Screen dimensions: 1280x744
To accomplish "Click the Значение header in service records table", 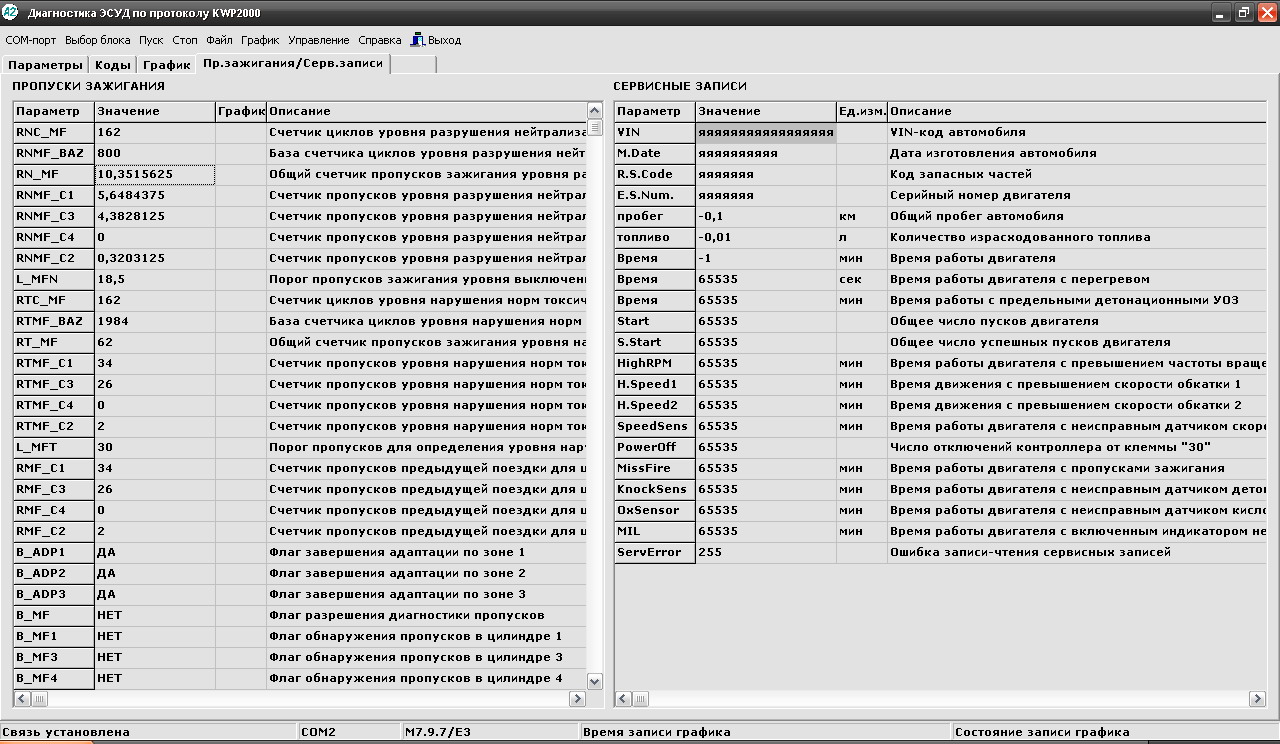I will point(766,111).
